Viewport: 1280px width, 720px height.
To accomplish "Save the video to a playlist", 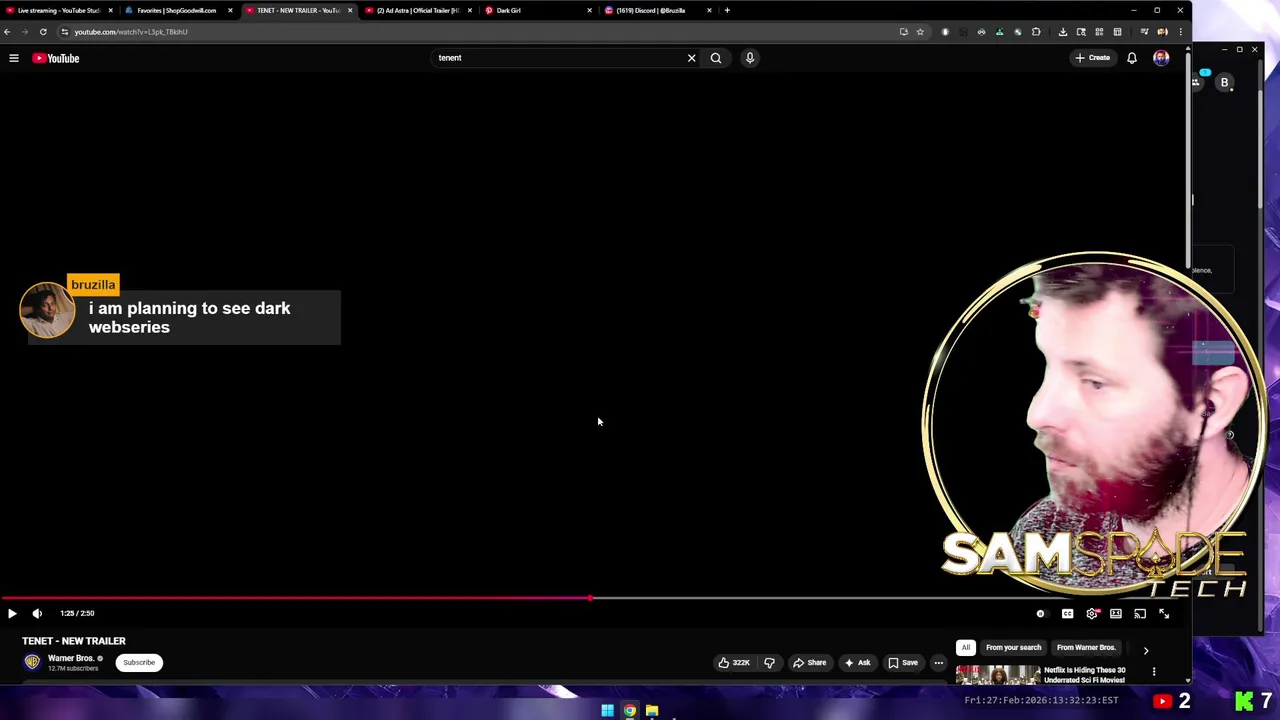I will click(903, 662).
